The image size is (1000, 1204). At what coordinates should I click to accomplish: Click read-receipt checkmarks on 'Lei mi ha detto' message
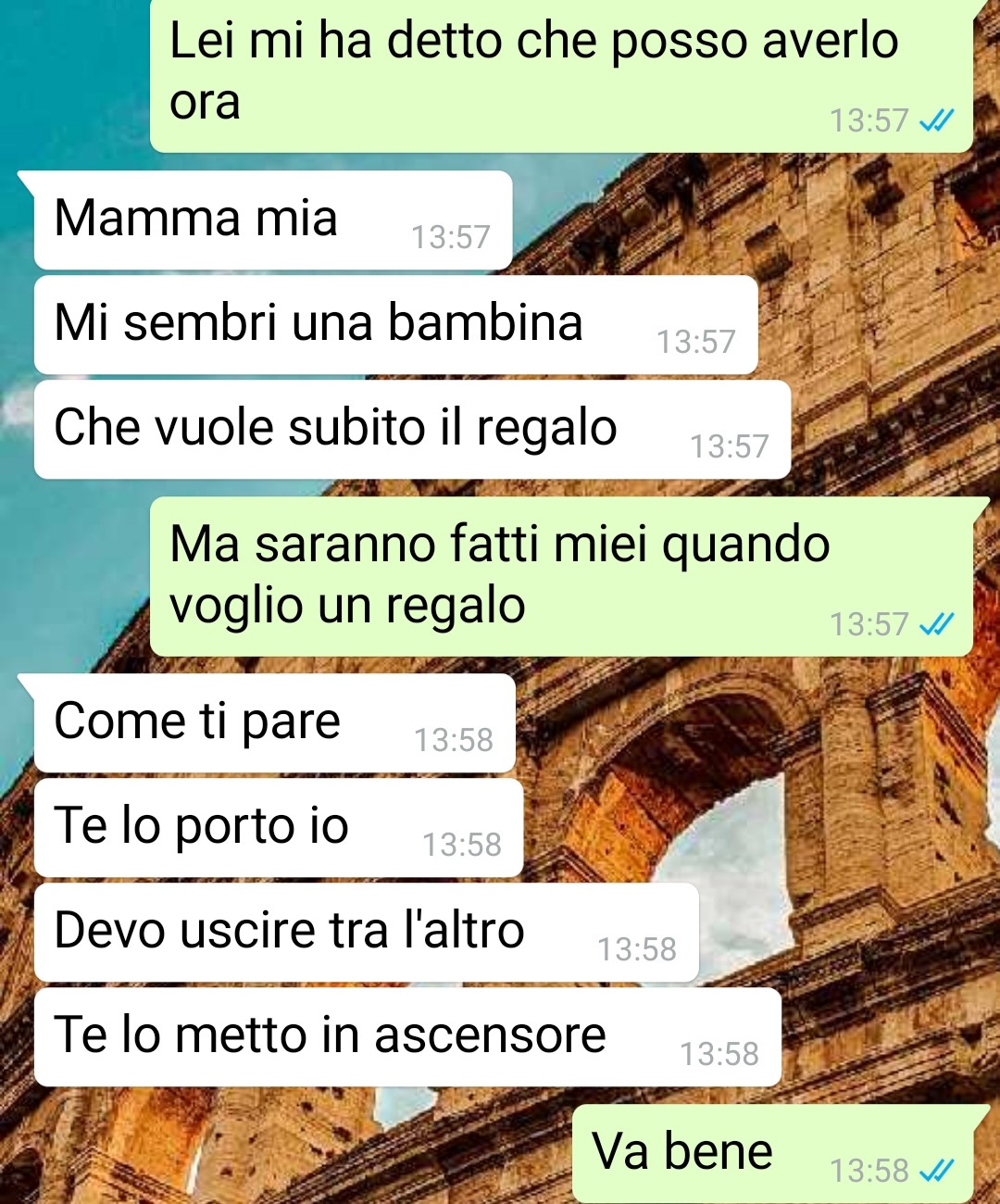click(936, 120)
